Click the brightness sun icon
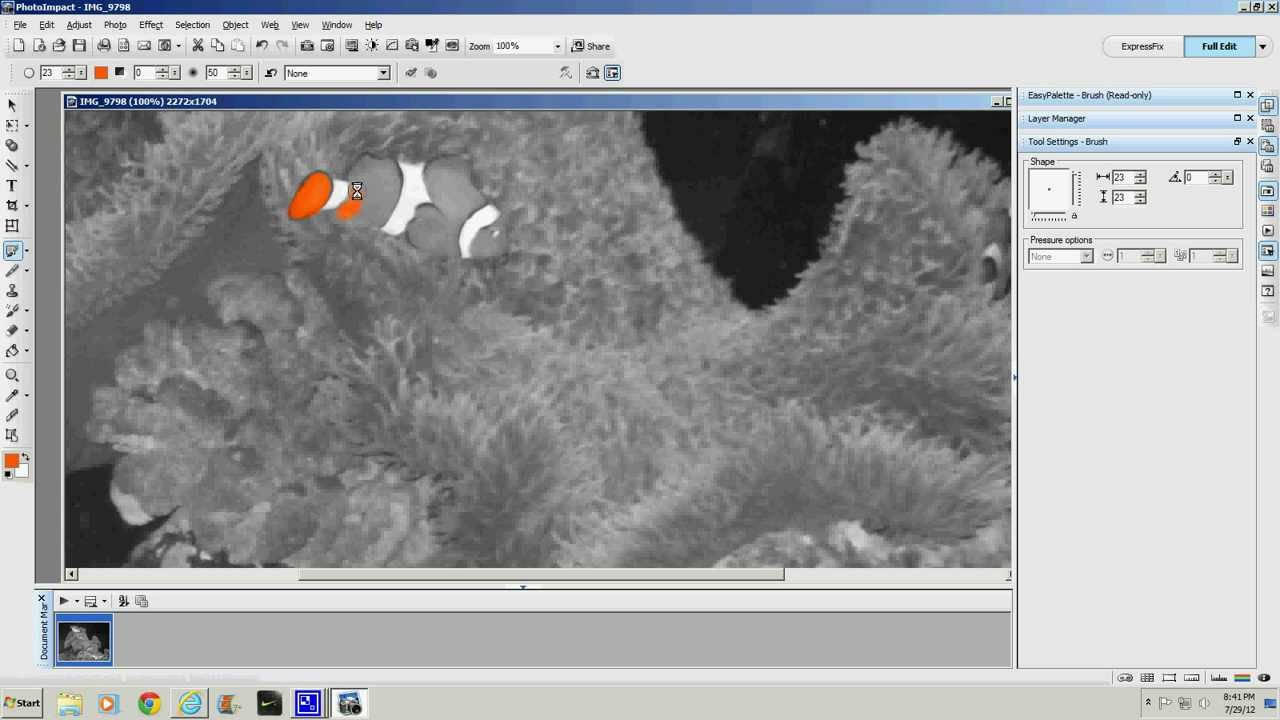Screen dimensions: 1280x720 (x=372, y=46)
